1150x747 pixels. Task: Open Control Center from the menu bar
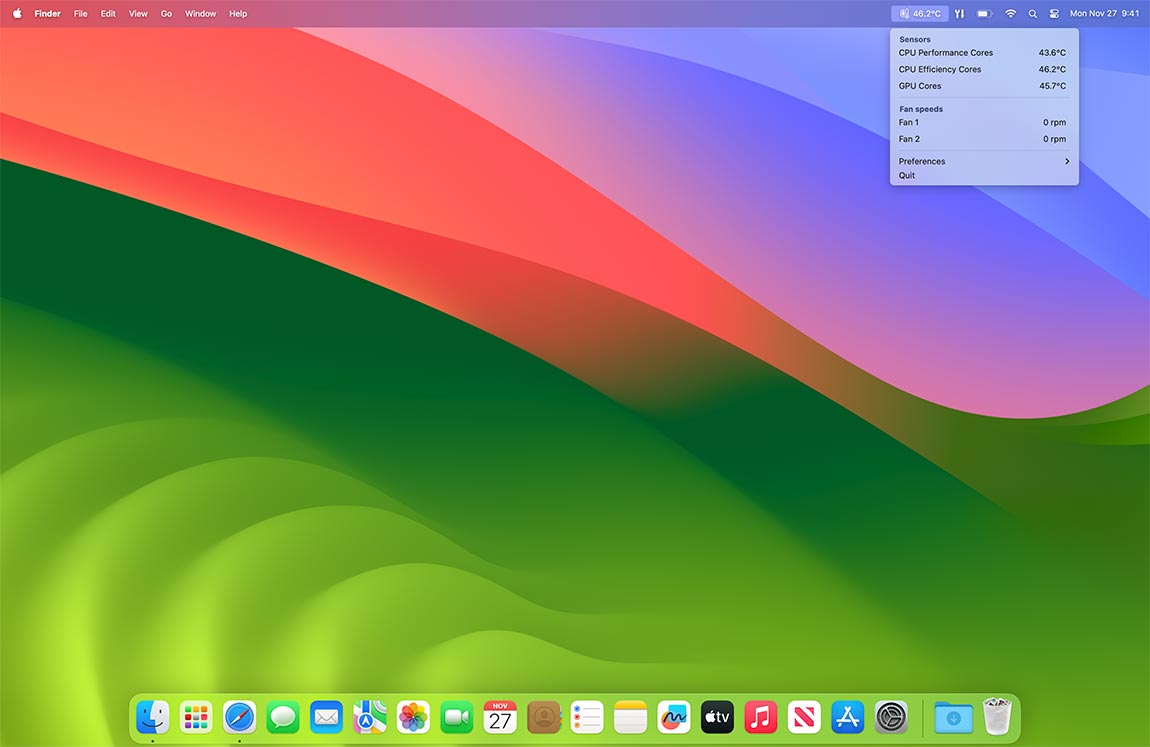click(1054, 13)
